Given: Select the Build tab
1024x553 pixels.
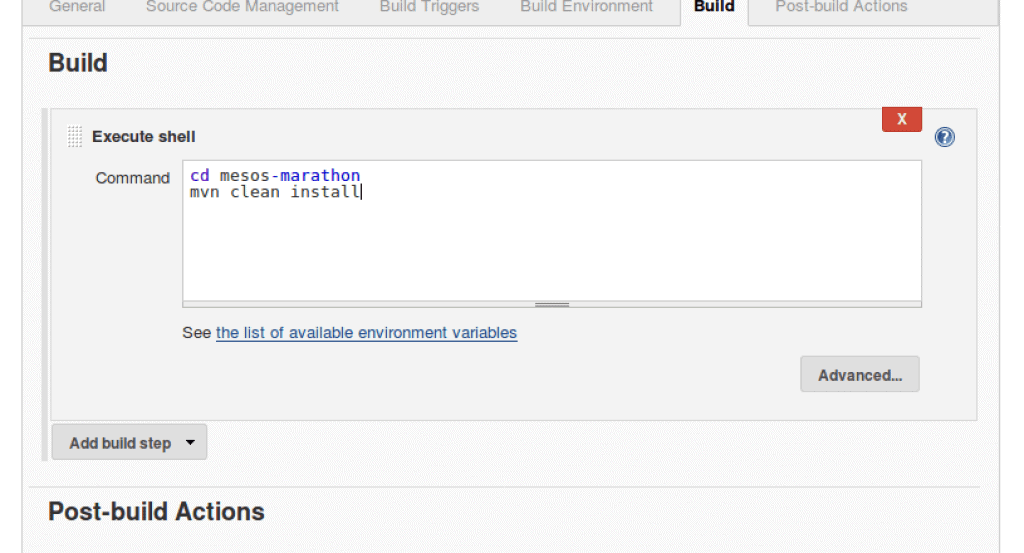Looking at the screenshot, I should pos(714,7).
